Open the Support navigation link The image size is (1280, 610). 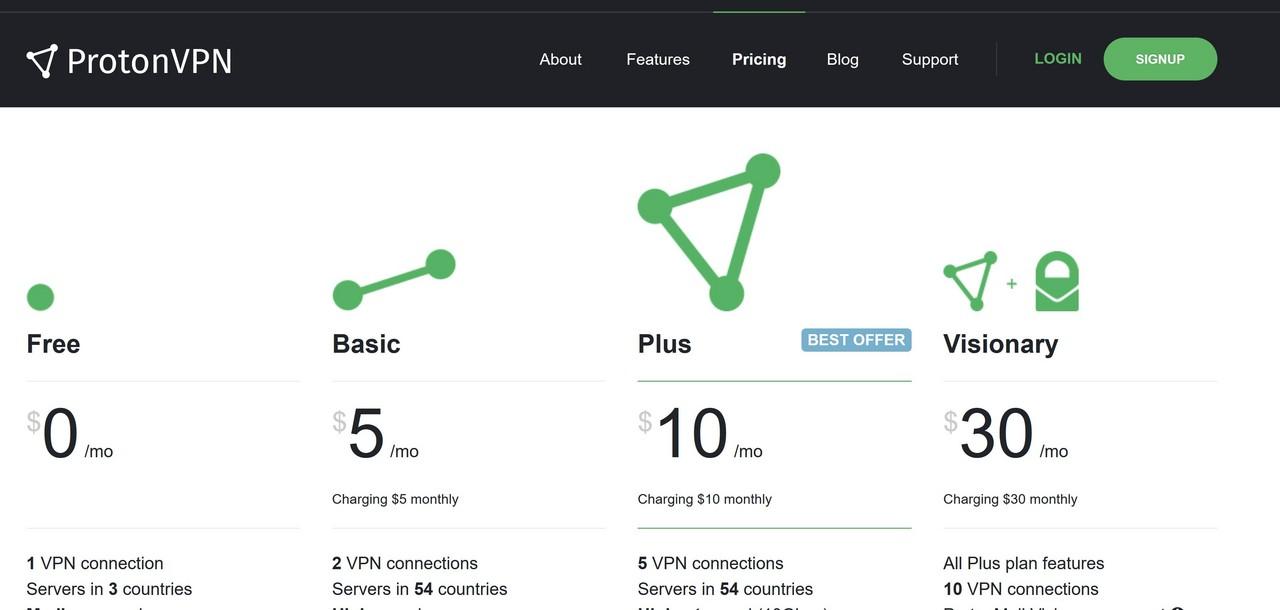[x=930, y=59]
